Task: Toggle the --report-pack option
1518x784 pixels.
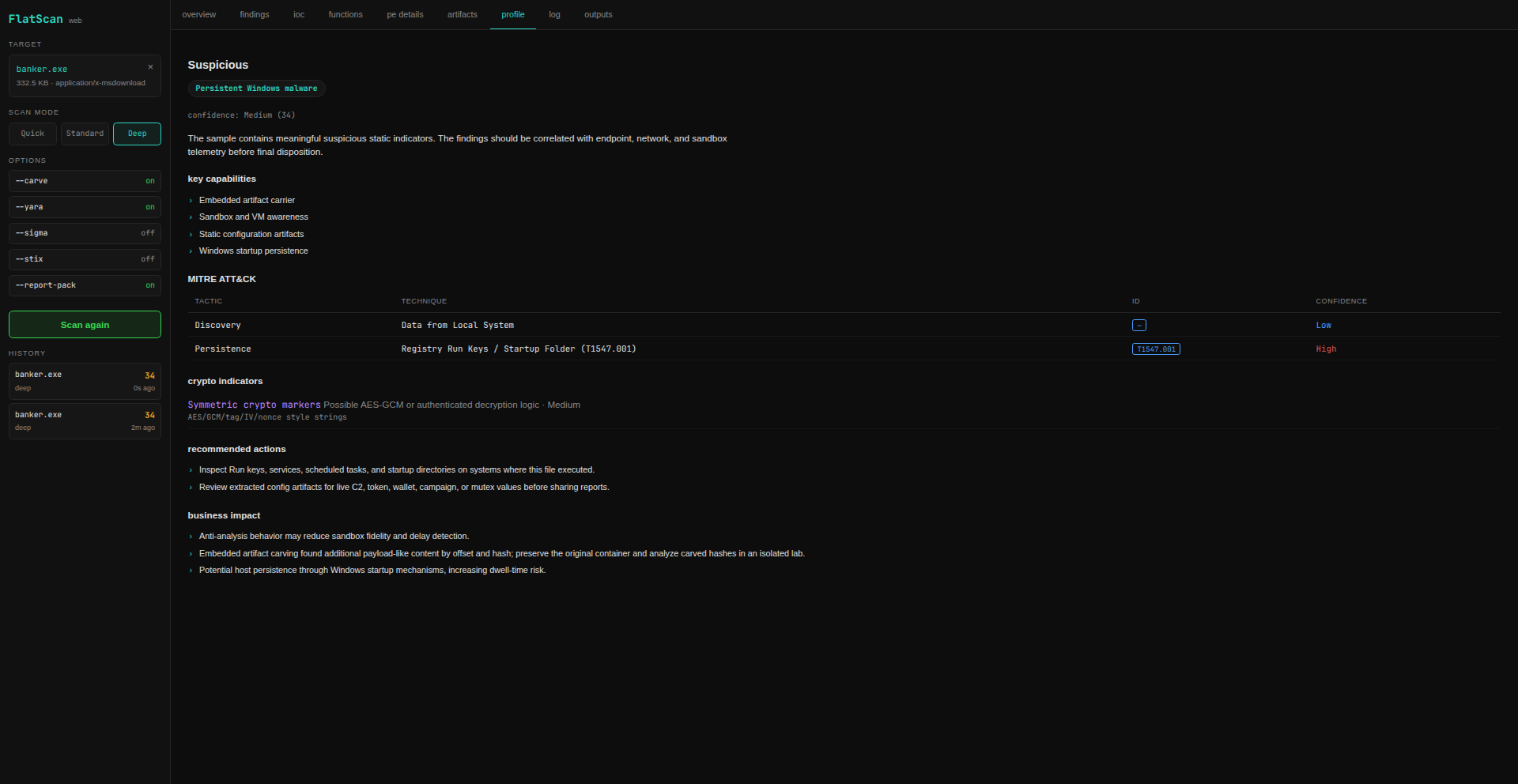Action: (x=85, y=285)
